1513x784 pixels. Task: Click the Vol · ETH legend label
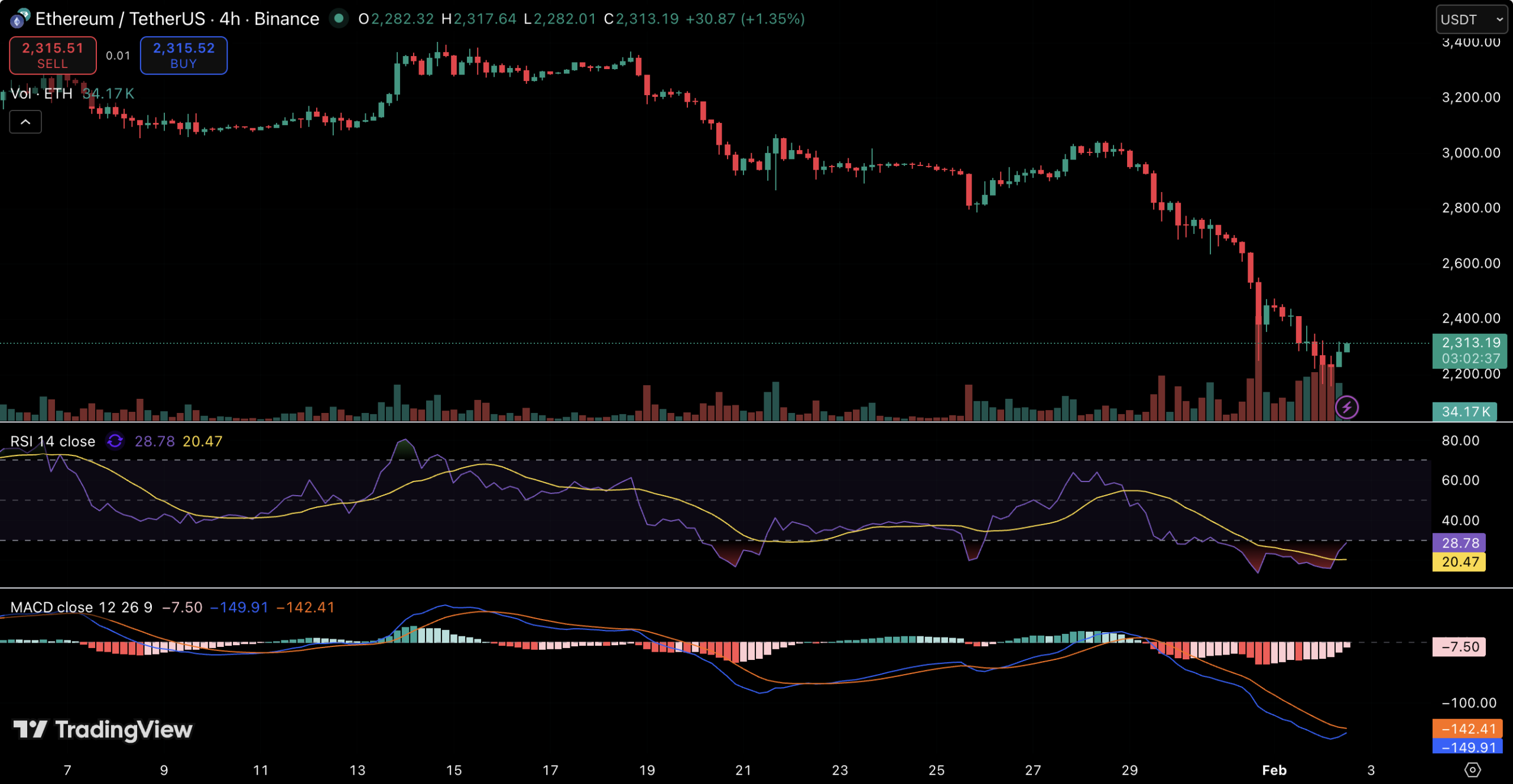coord(41,93)
